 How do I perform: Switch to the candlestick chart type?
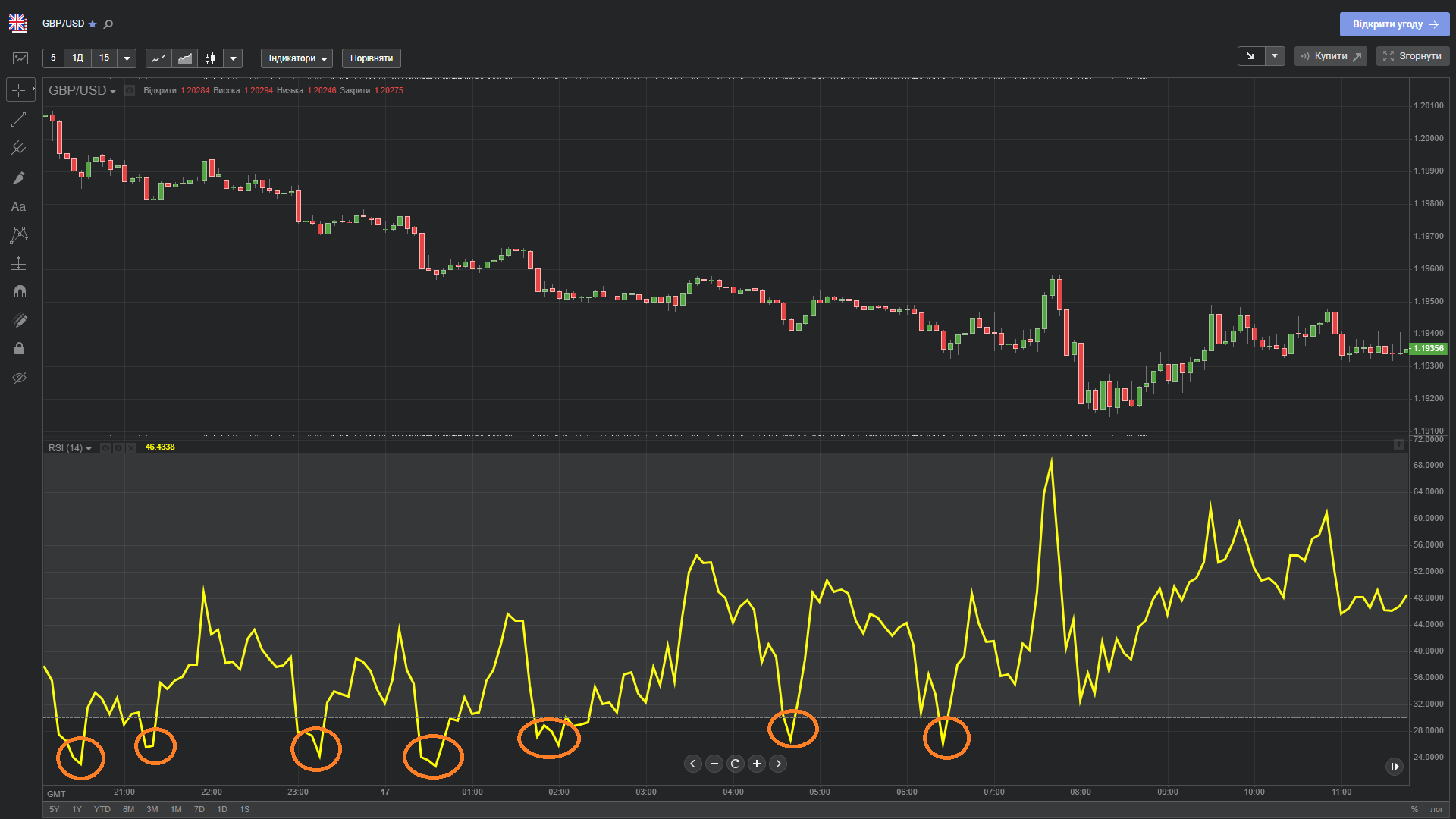coord(210,58)
